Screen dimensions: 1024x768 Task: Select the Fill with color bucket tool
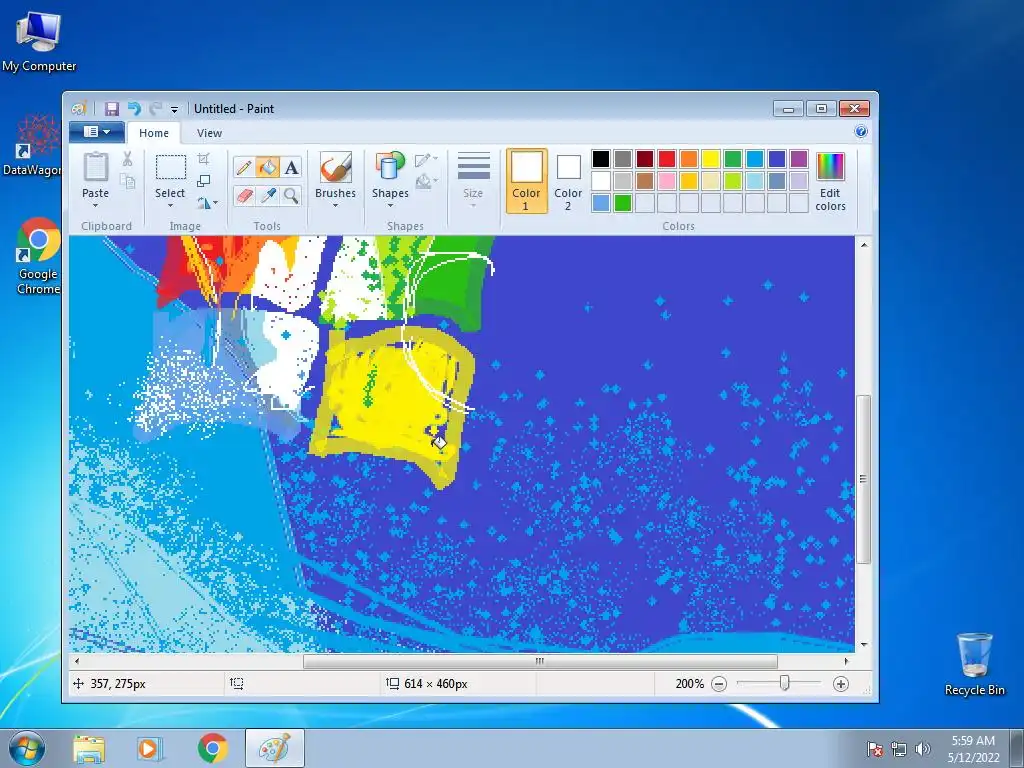[x=268, y=168]
